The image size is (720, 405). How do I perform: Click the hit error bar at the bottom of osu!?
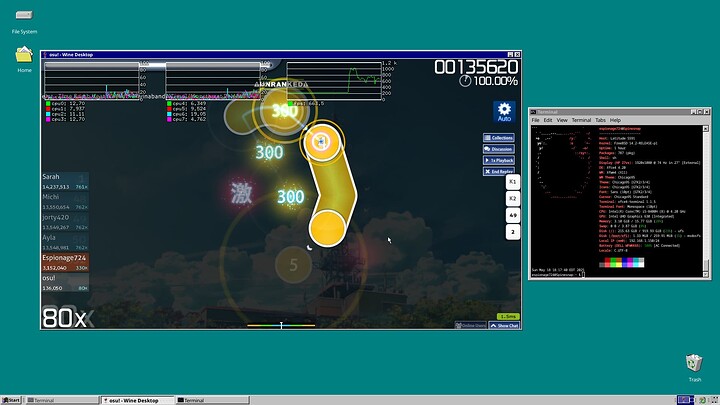pyautogui.click(x=281, y=325)
